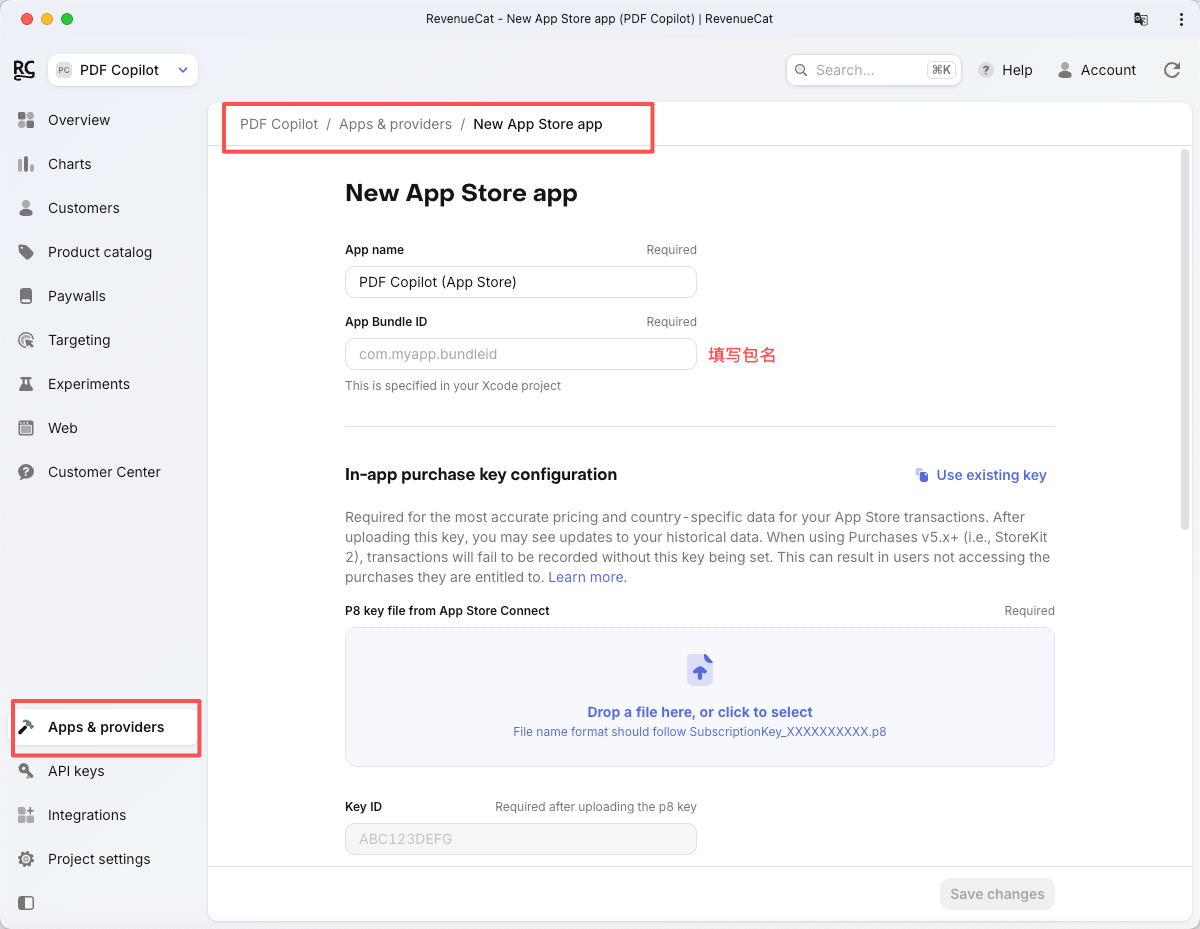Viewport: 1200px width, 929px height.
Task: Click the Overview grid icon
Action: coord(27,120)
